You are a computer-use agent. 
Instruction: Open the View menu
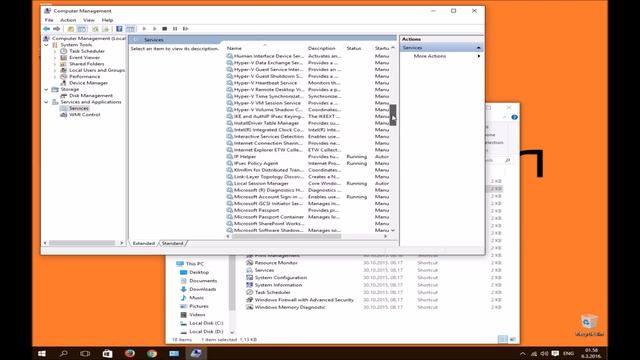[x=89, y=20]
